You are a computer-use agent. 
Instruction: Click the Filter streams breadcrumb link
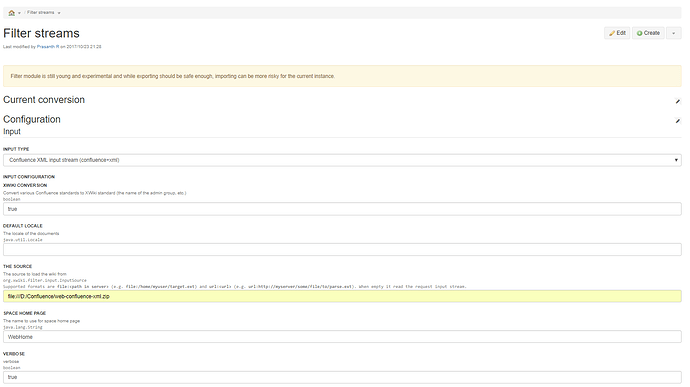click(40, 13)
